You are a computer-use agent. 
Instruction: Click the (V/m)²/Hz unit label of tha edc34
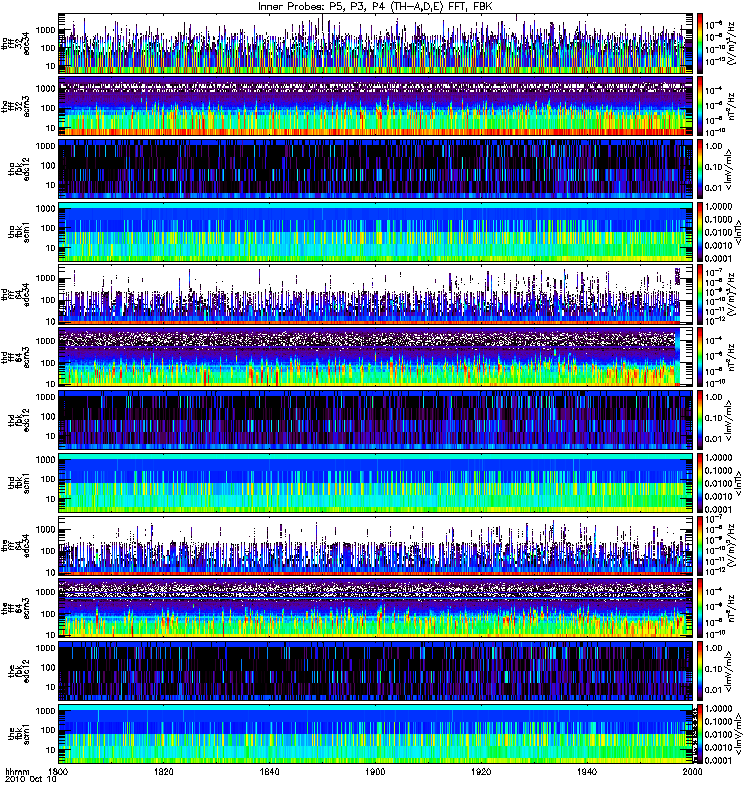(731, 43)
